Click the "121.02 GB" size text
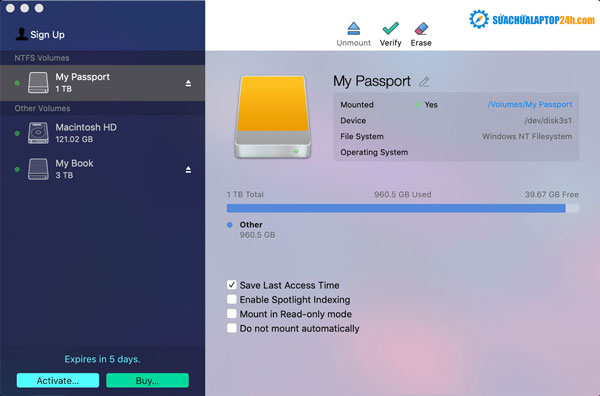This screenshot has width=600, height=396. click(74, 139)
